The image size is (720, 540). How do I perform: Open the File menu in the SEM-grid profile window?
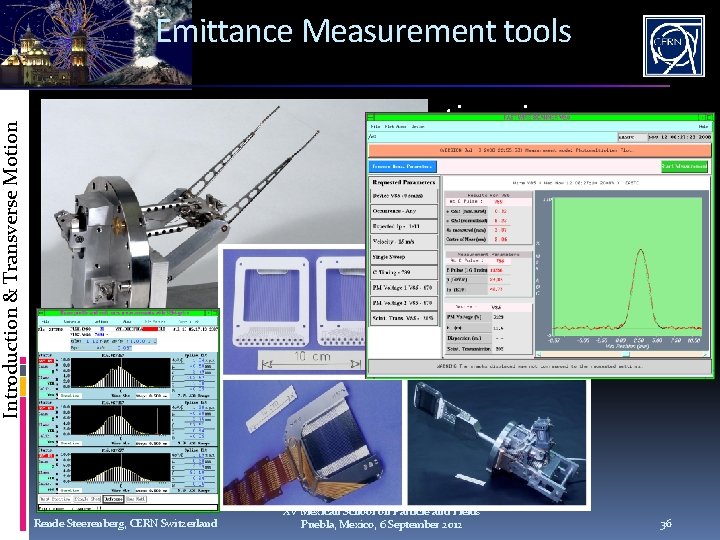(45, 322)
